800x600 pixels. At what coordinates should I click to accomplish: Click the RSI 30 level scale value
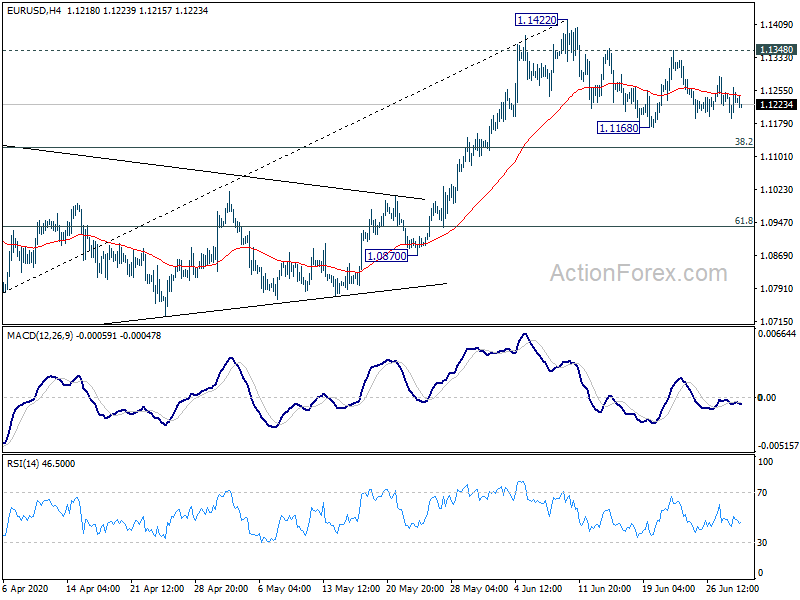pyautogui.click(x=762, y=542)
